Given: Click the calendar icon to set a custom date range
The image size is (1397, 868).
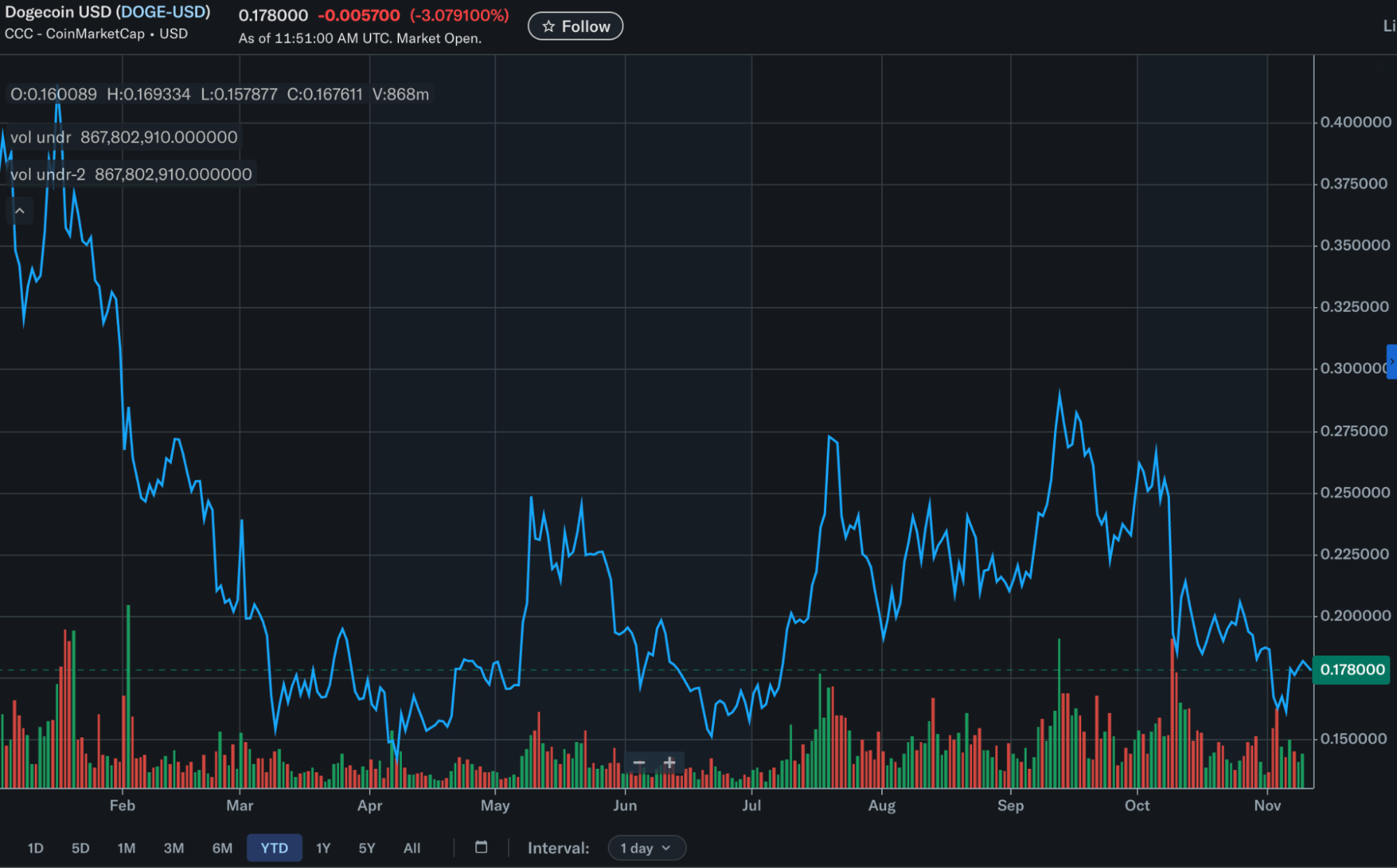Looking at the screenshot, I should click(x=481, y=848).
